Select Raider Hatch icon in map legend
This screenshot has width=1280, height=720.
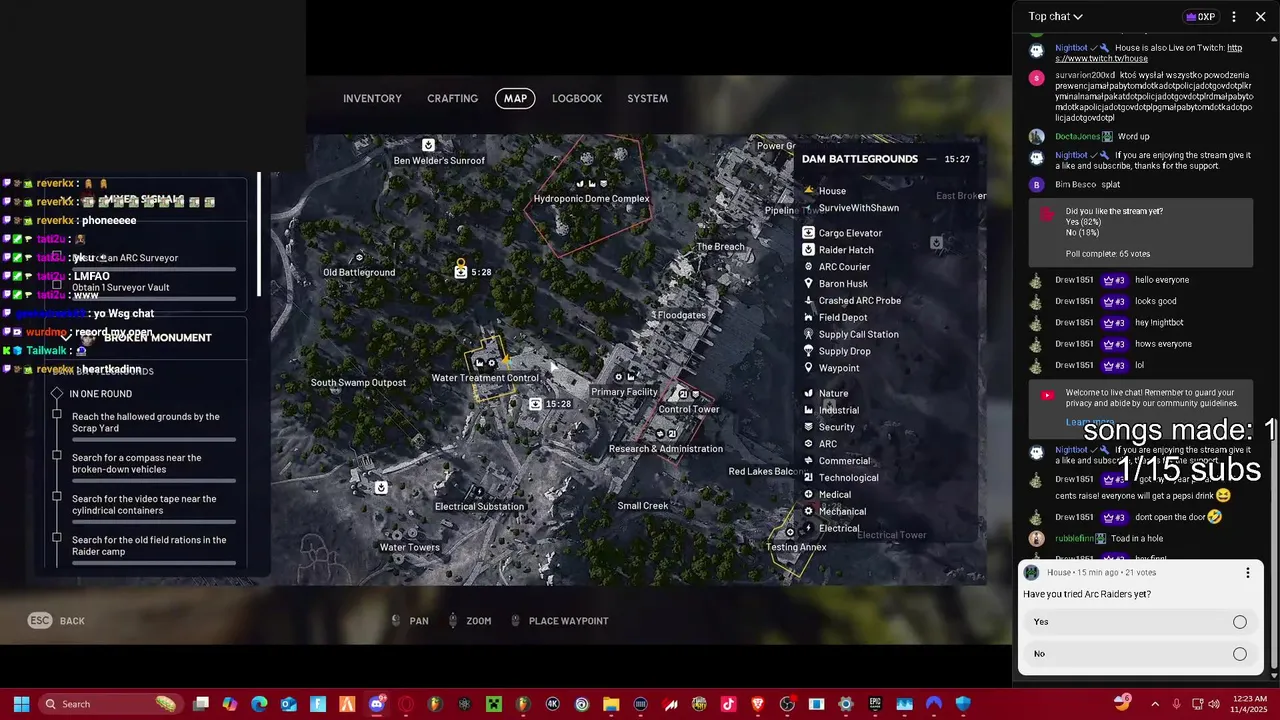[808, 250]
